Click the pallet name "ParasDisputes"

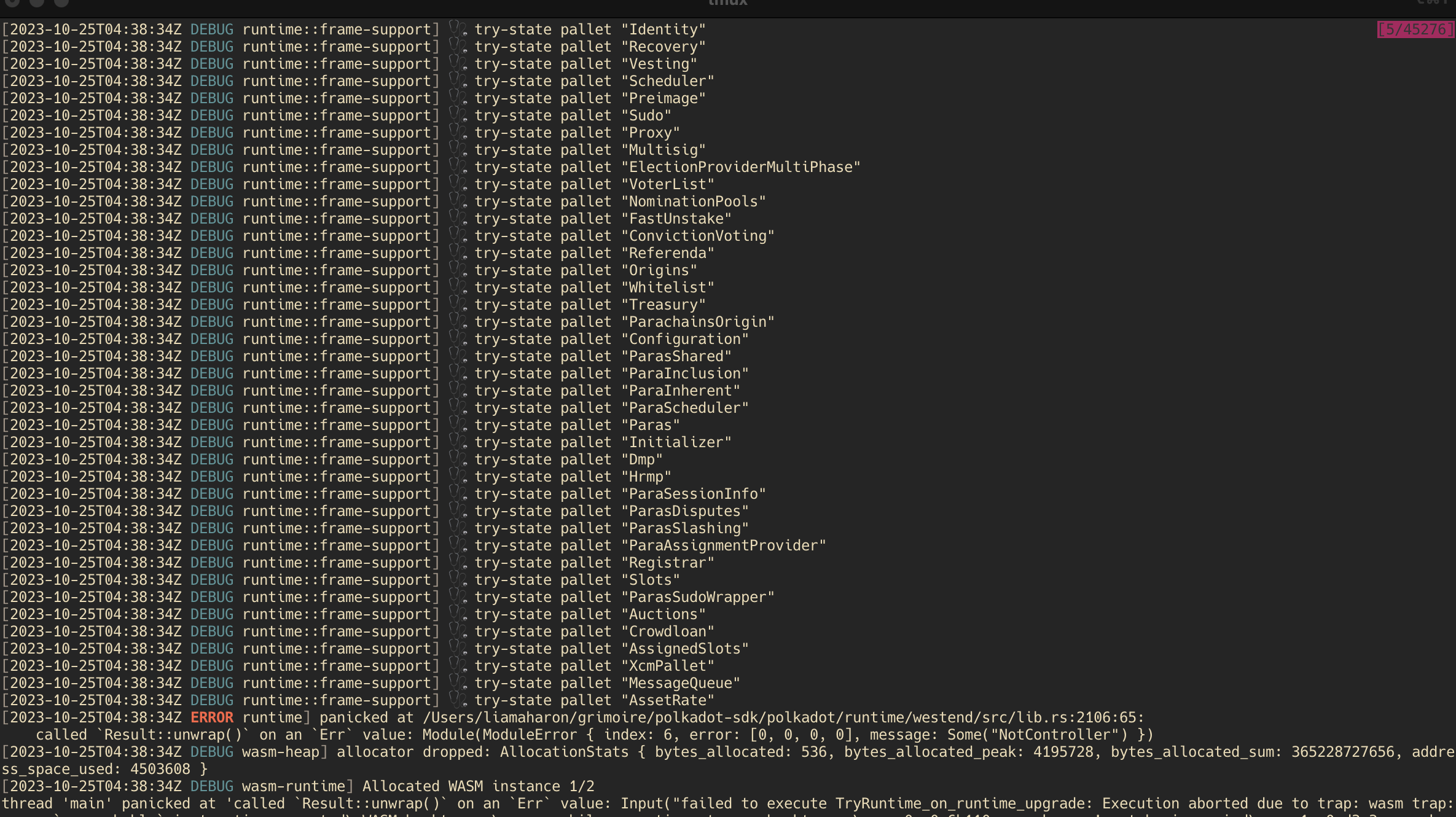pyautogui.click(x=685, y=511)
